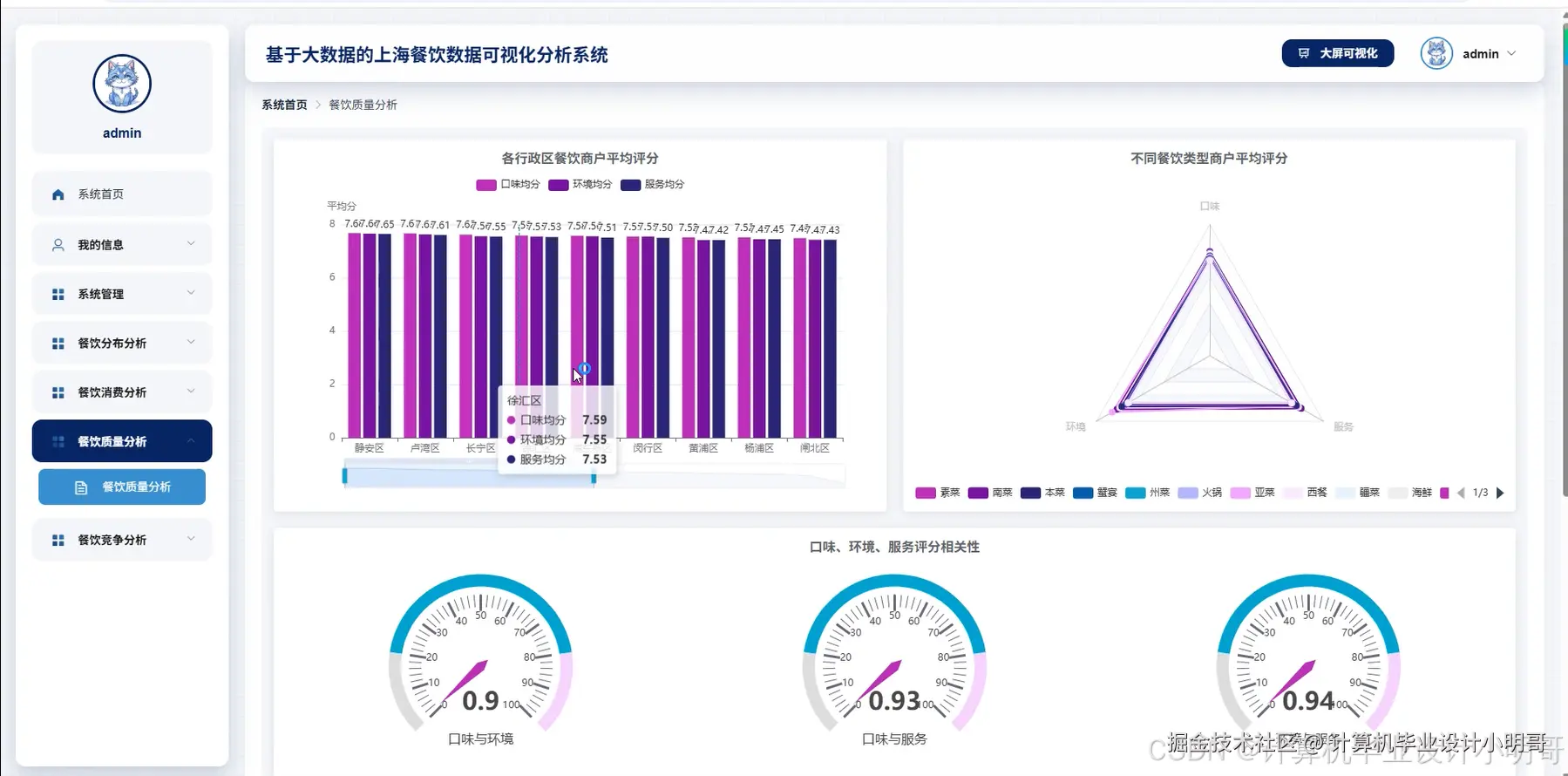Click the grid icon beside 餐饮分布分析
Viewport: 1568px width, 776px height.
[58, 344]
